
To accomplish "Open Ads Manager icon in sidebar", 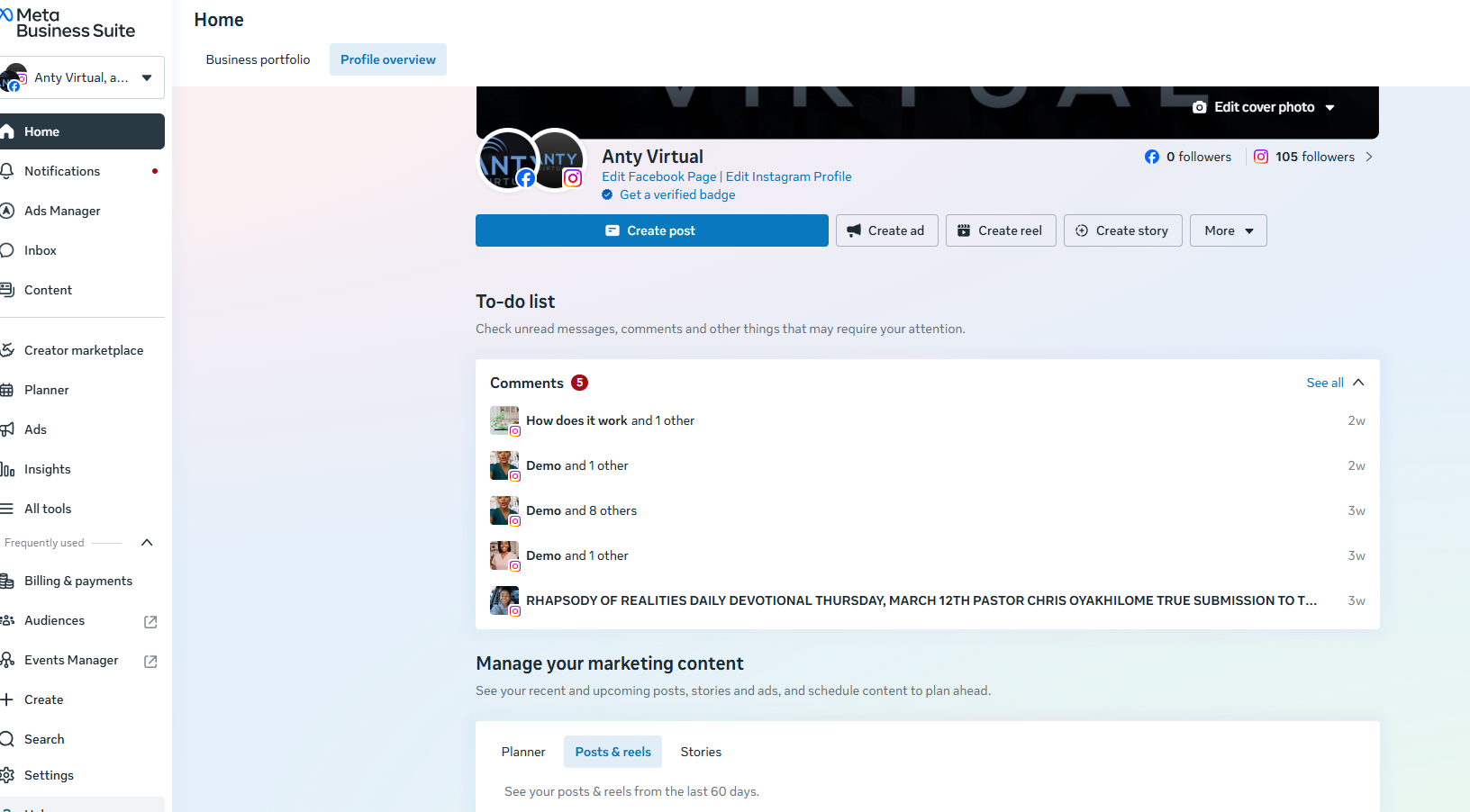I will [x=7, y=211].
